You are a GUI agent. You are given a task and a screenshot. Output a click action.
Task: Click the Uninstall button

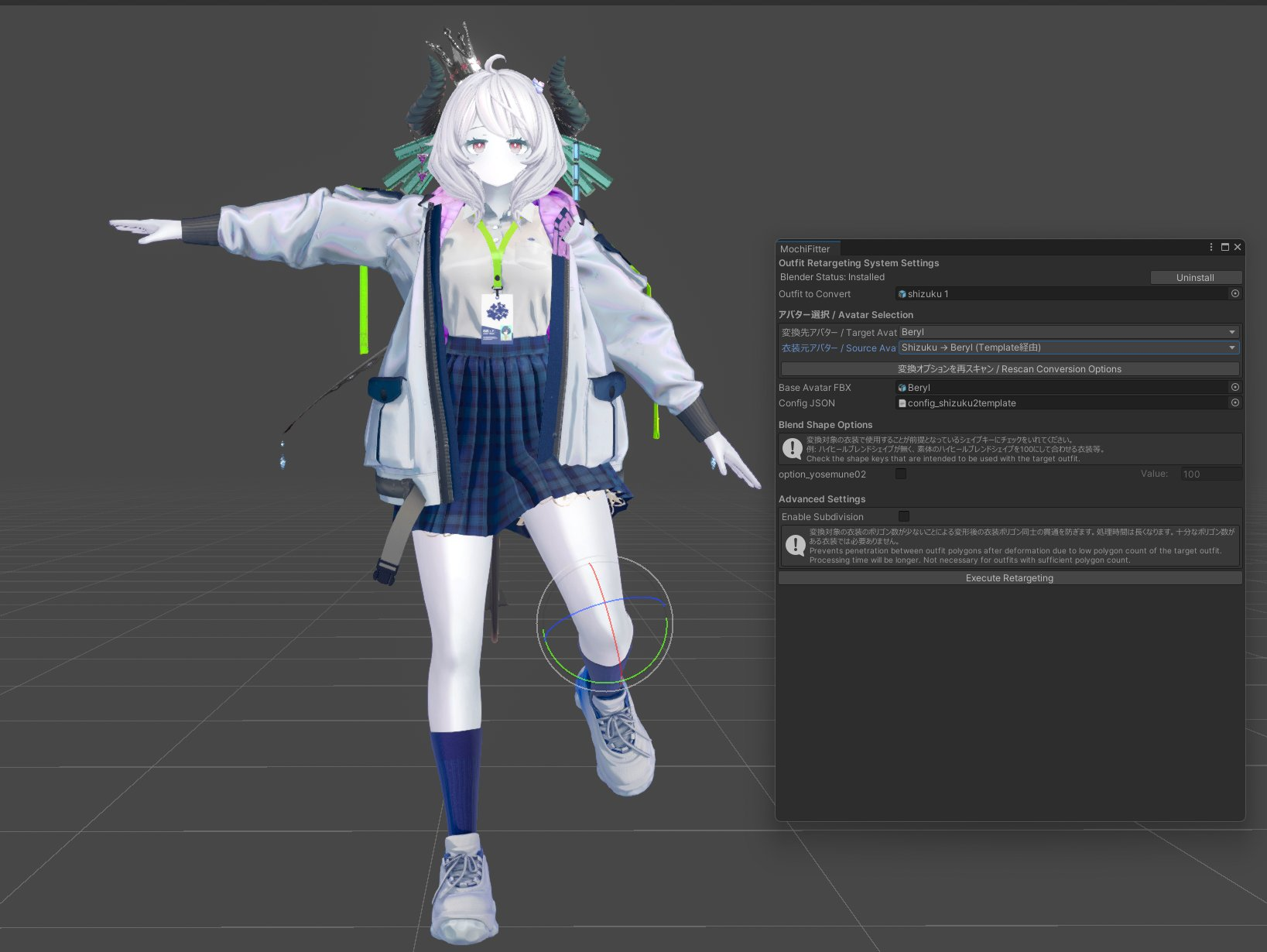tap(1196, 277)
